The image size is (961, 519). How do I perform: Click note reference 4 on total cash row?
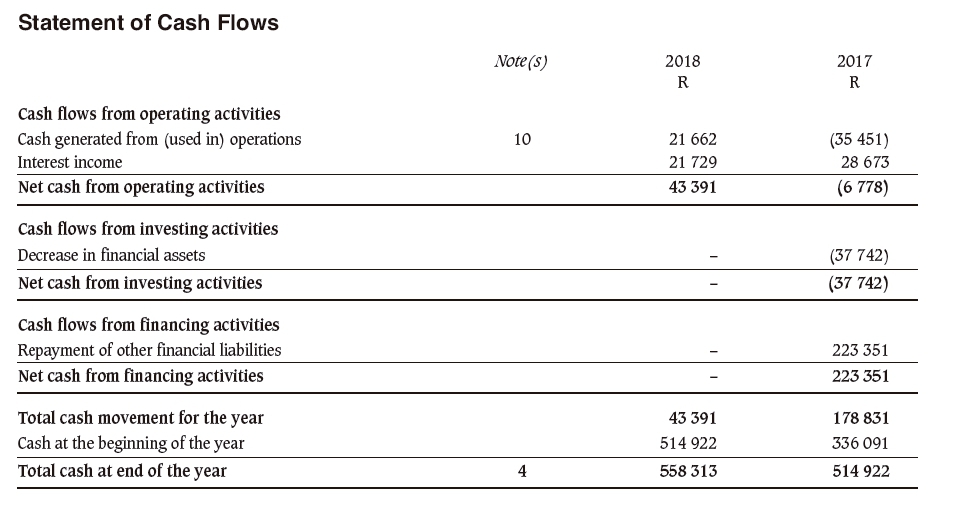pos(522,471)
